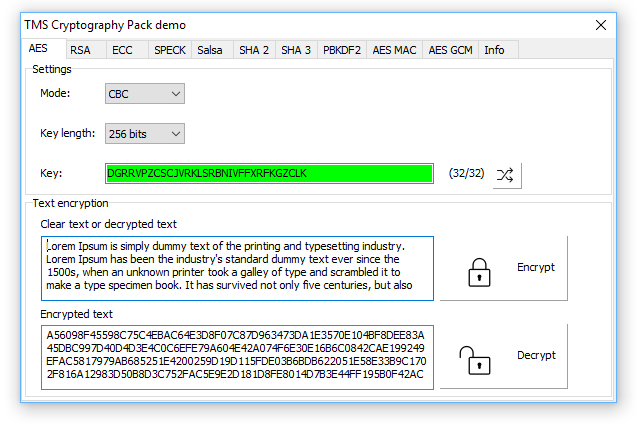Show the Info tab
This screenshot has height=426, width=638.
(x=494, y=50)
